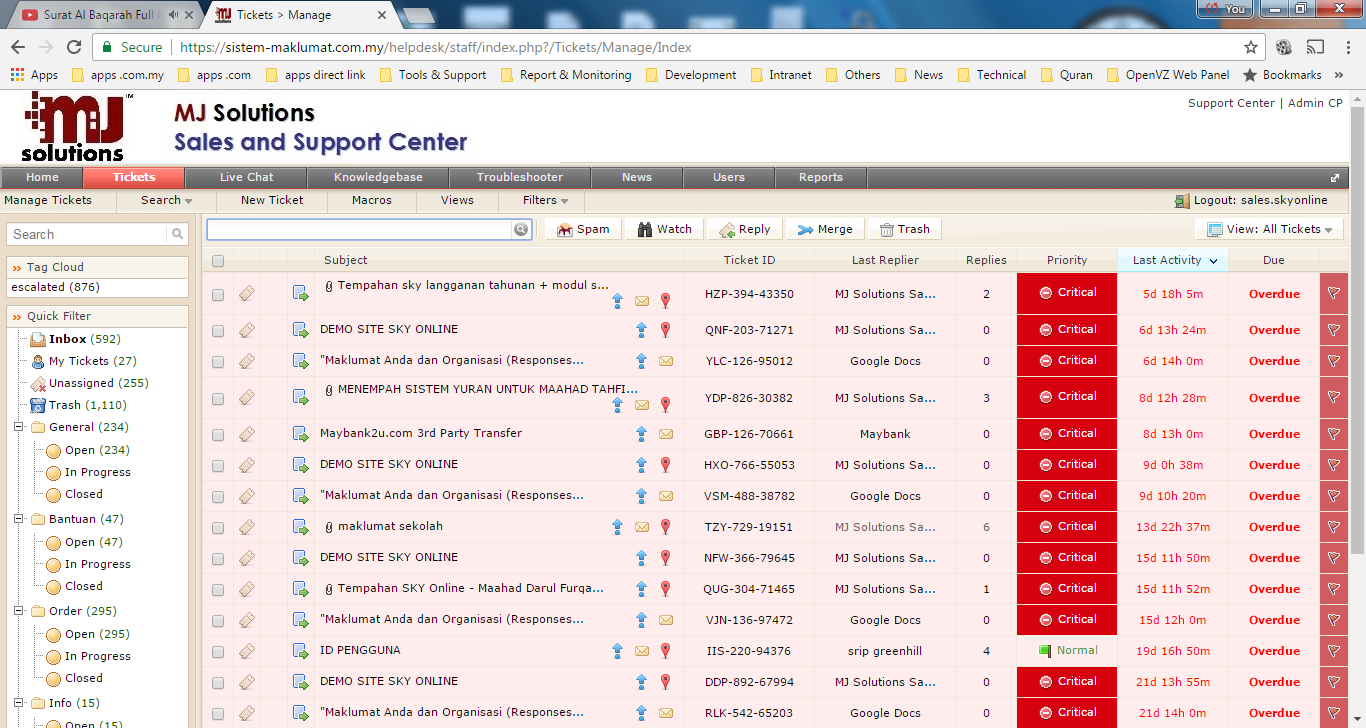The width and height of the screenshot is (1366, 728).
Task: Open the Live Chat tab
Action: coord(246,178)
